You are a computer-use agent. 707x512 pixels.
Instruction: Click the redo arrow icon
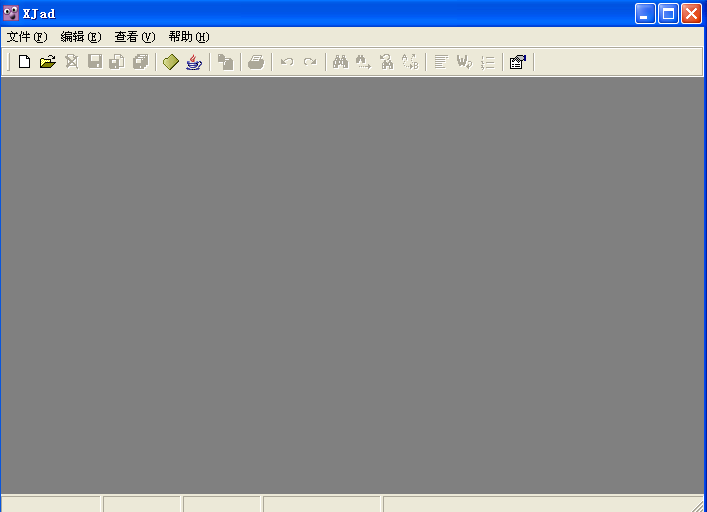310,62
